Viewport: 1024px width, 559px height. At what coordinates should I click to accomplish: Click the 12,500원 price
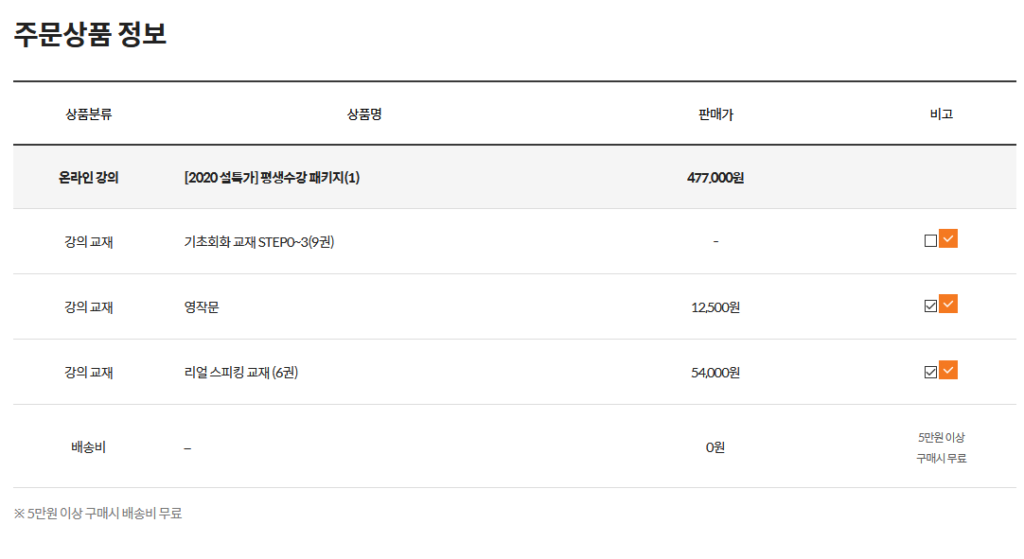(x=715, y=307)
